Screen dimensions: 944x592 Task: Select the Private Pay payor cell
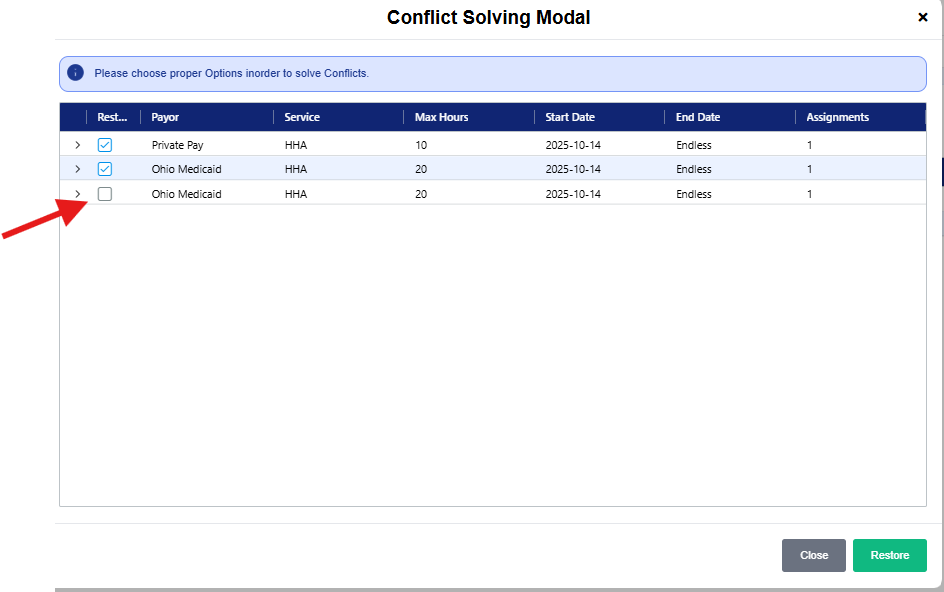tap(178, 145)
